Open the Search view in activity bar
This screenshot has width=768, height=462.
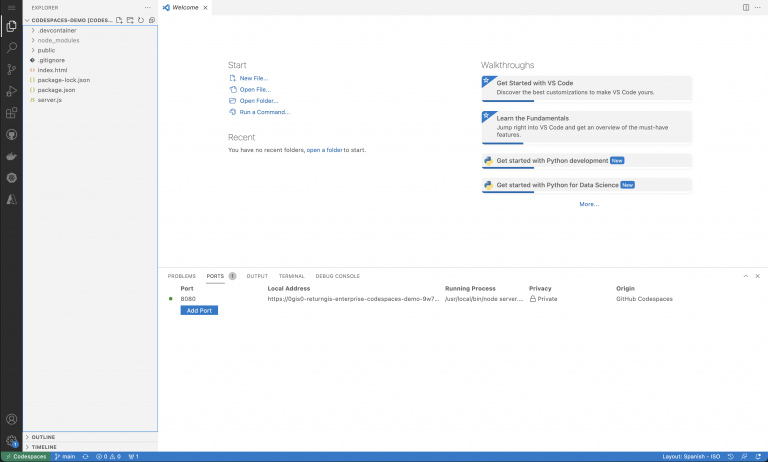12,47
